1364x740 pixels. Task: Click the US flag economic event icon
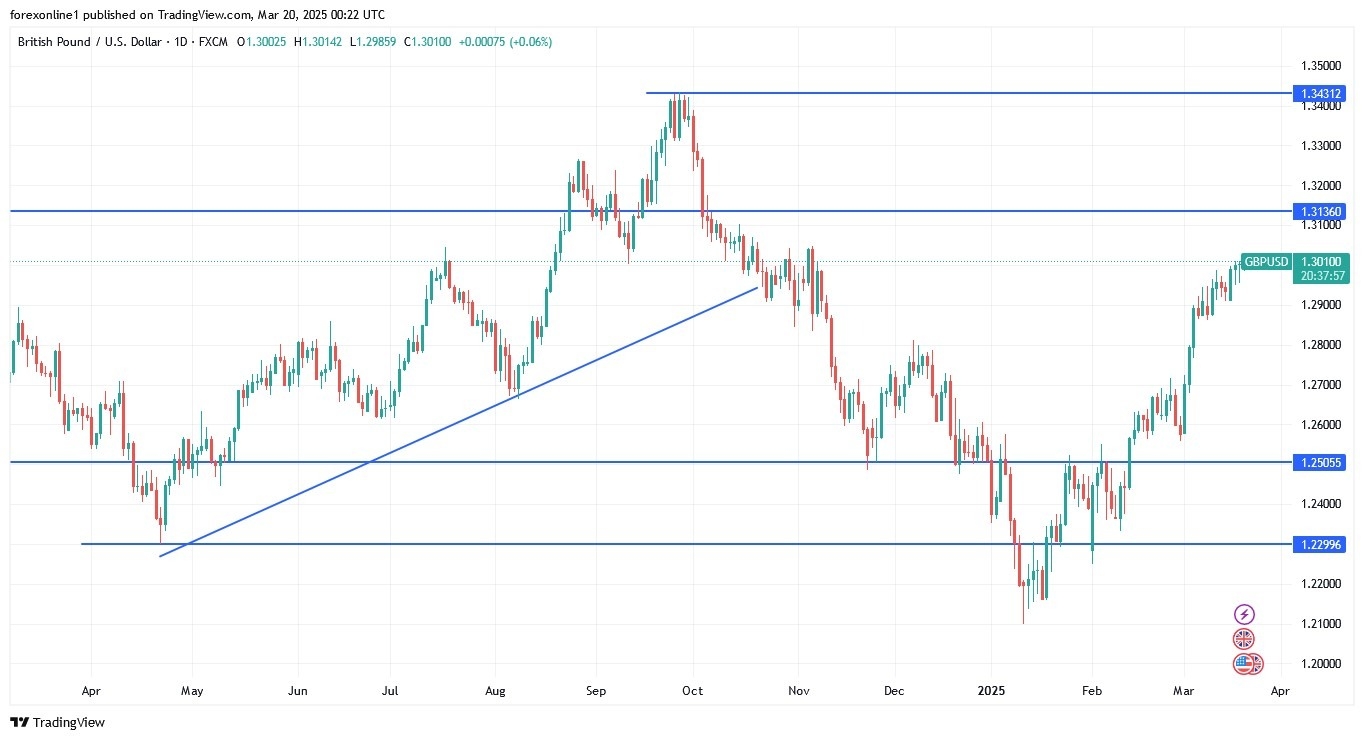tap(1244, 663)
